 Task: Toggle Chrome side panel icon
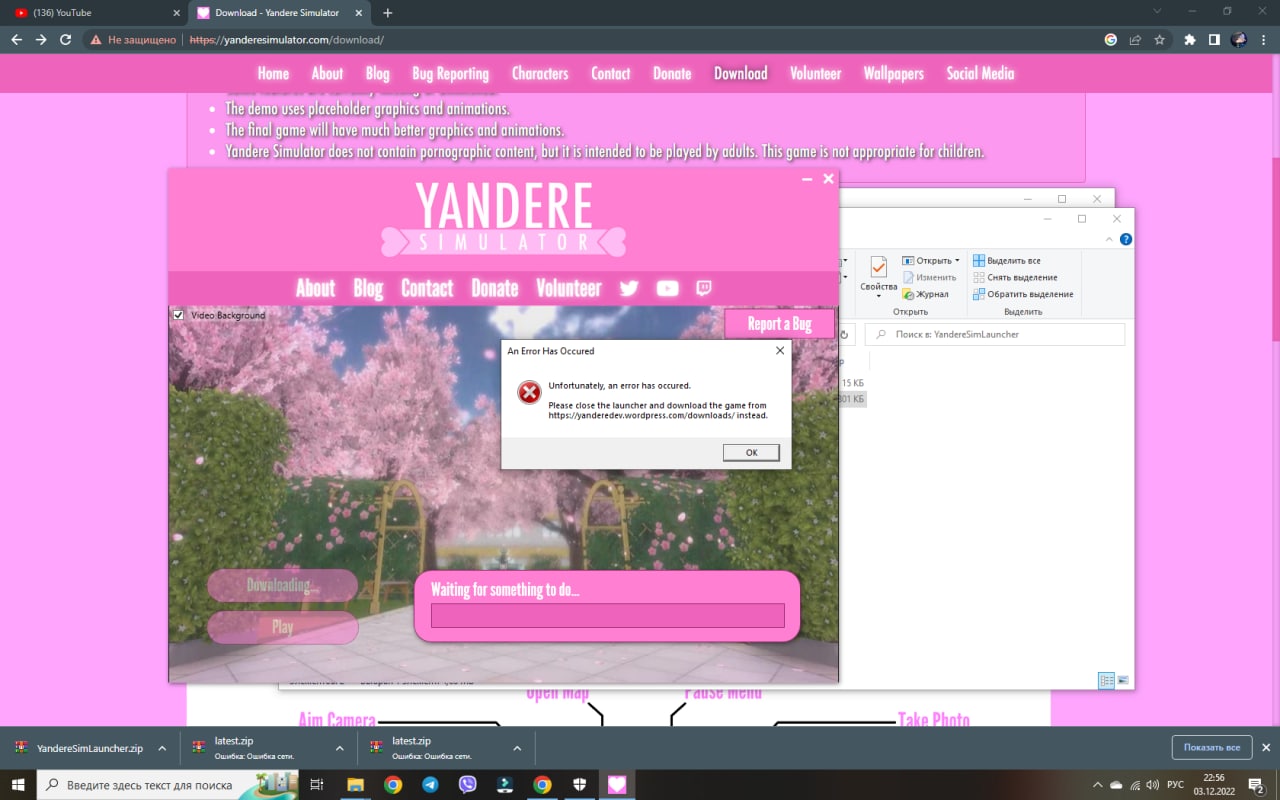point(1214,40)
